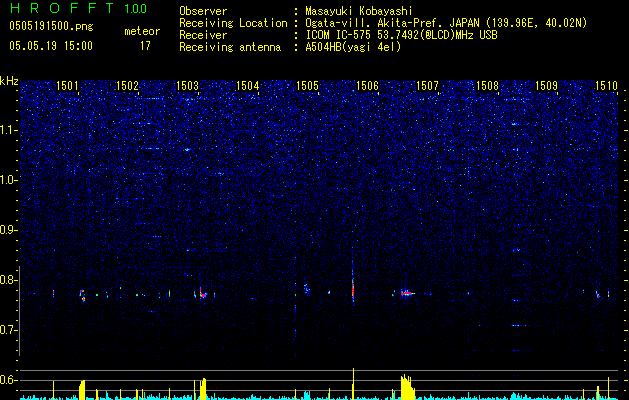629x400 pixels.
Task: Click the 1508 time marker
Action: click(x=487, y=85)
